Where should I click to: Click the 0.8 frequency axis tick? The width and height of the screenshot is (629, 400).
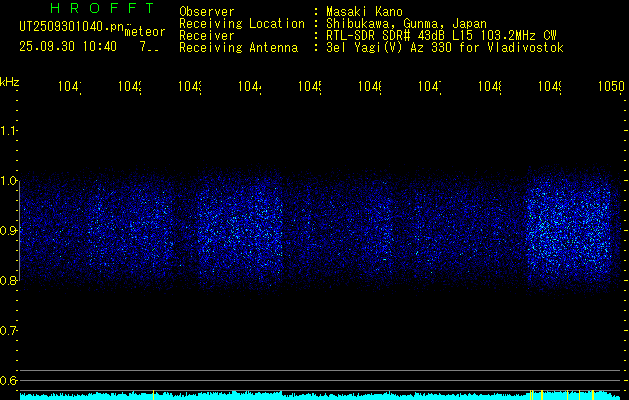coord(9,281)
